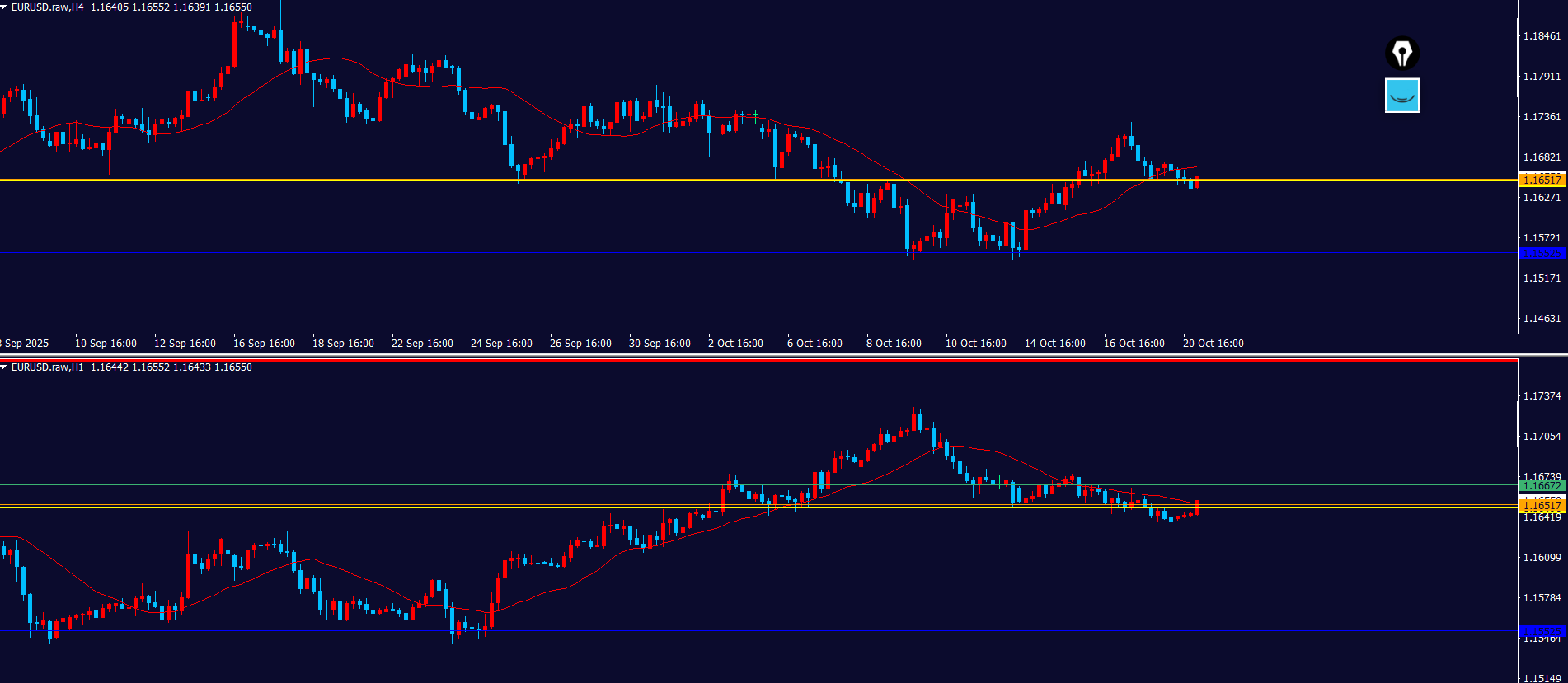Screen dimensions: 1568x683
Task: Click the blue 1.15525 price tag on H4 chart
Action: pyautogui.click(x=1541, y=253)
